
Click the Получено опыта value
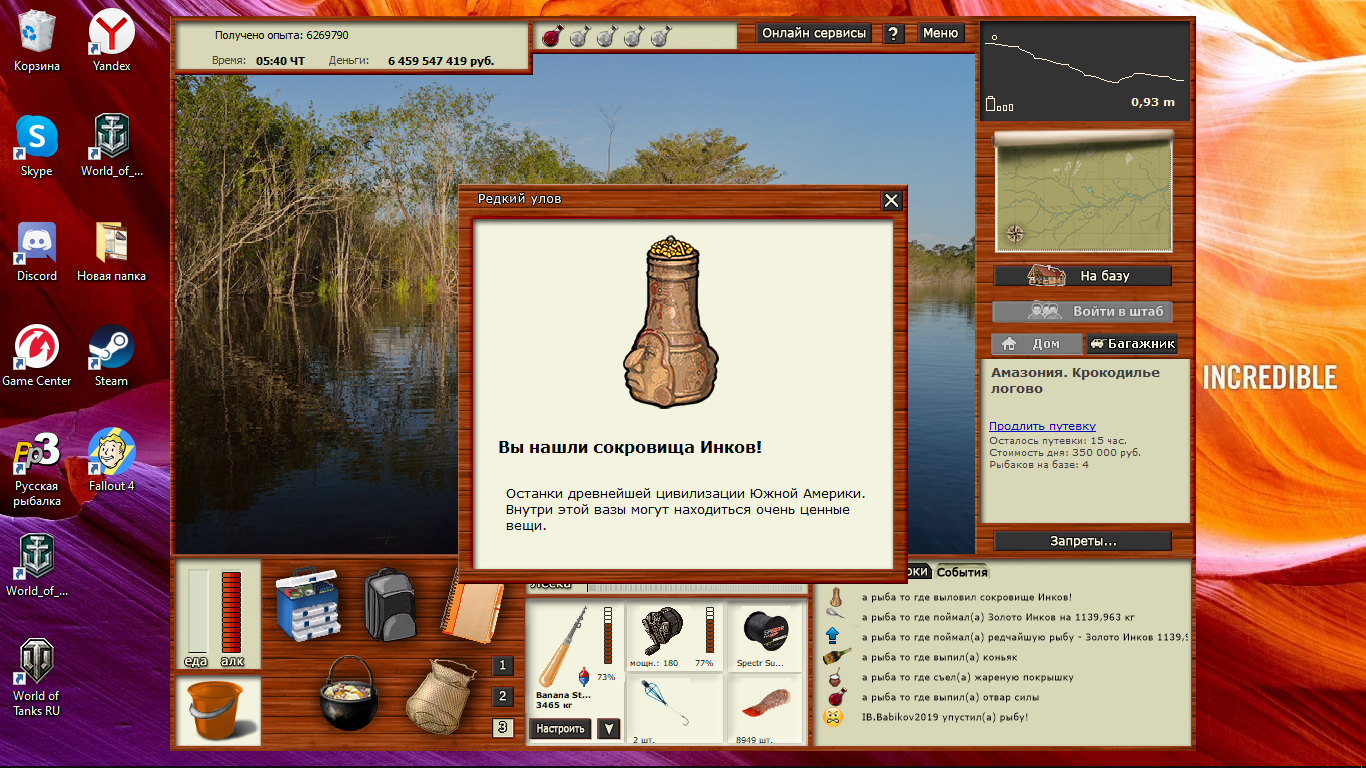281,35
